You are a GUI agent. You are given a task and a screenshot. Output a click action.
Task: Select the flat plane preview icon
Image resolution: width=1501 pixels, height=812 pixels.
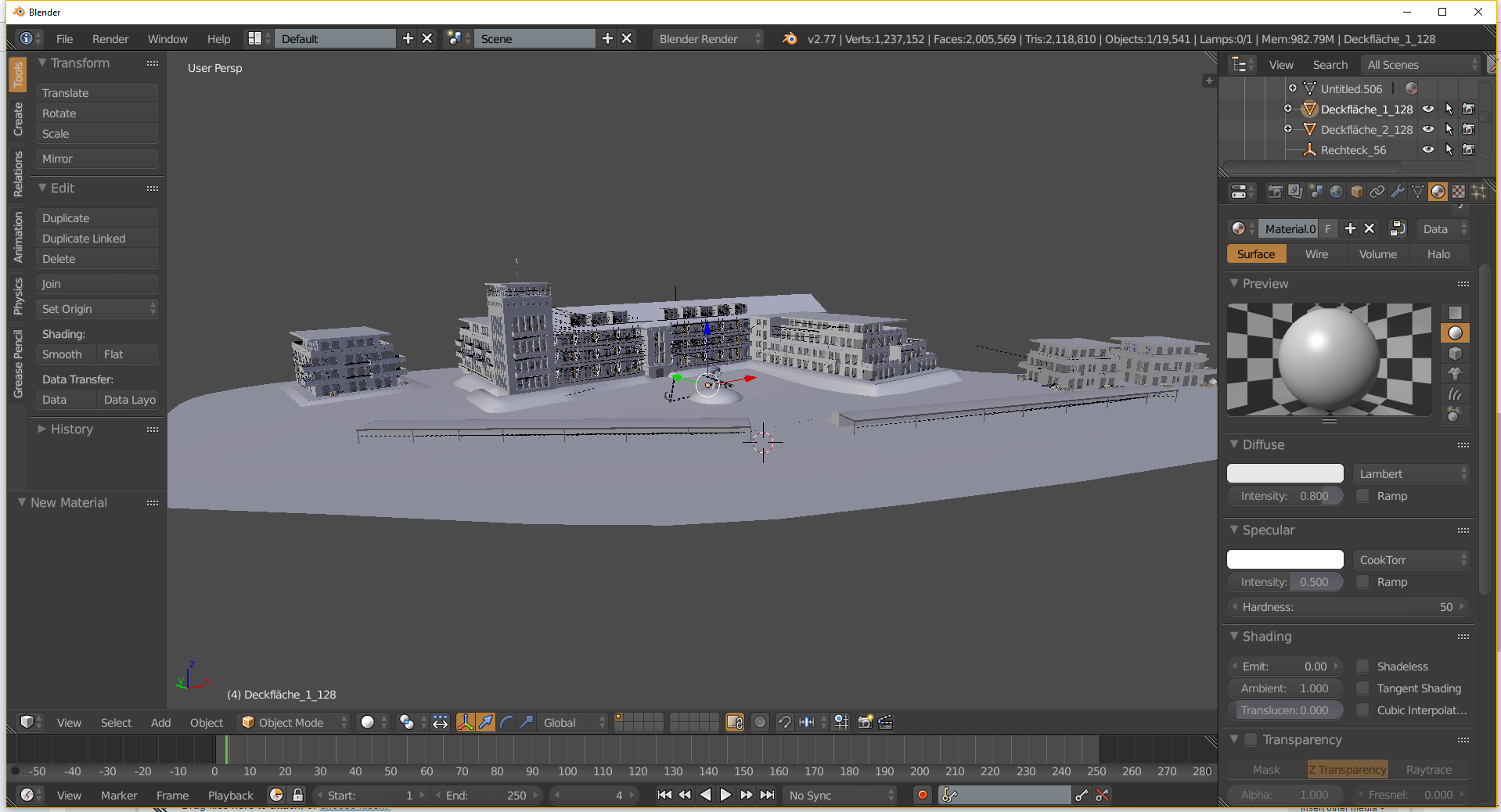(x=1455, y=313)
